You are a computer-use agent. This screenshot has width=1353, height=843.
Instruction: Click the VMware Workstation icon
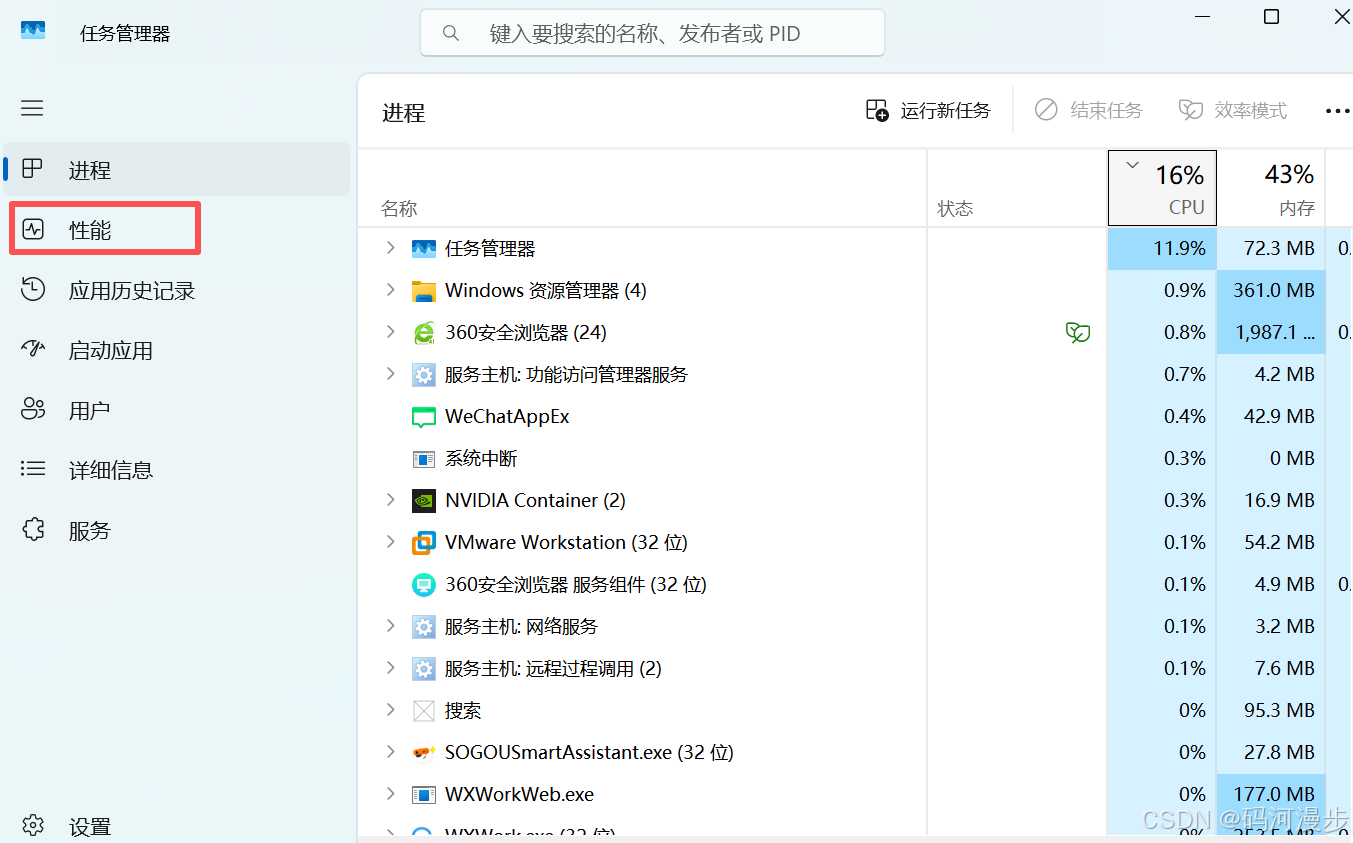(424, 543)
